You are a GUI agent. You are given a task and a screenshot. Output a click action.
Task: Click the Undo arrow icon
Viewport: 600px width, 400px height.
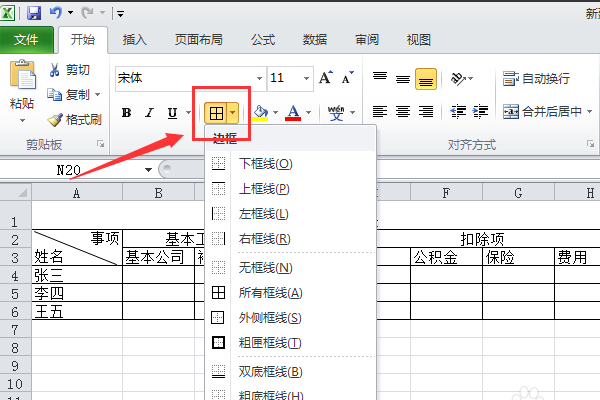55,13
